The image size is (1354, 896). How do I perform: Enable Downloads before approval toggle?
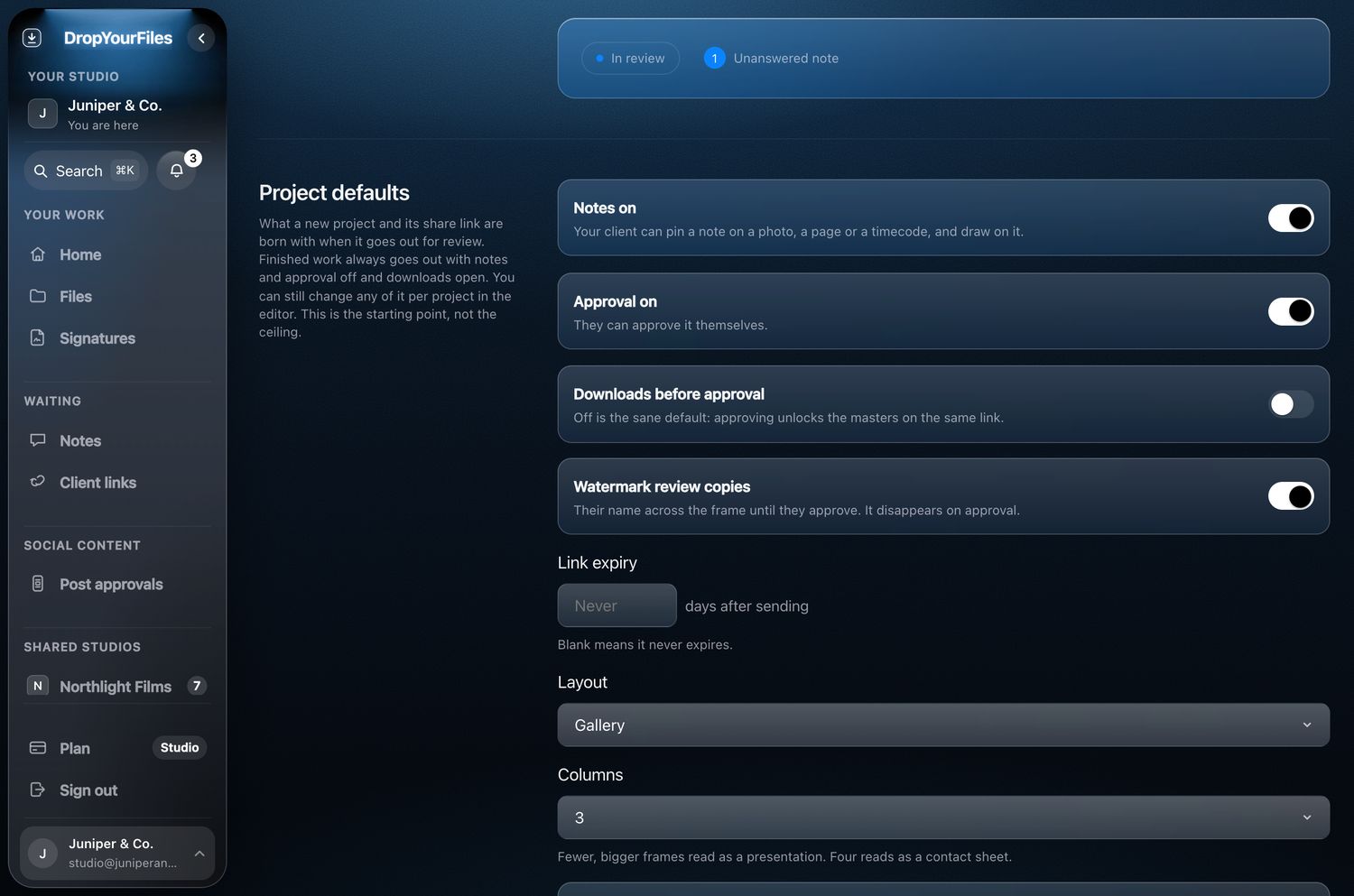tap(1291, 404)
